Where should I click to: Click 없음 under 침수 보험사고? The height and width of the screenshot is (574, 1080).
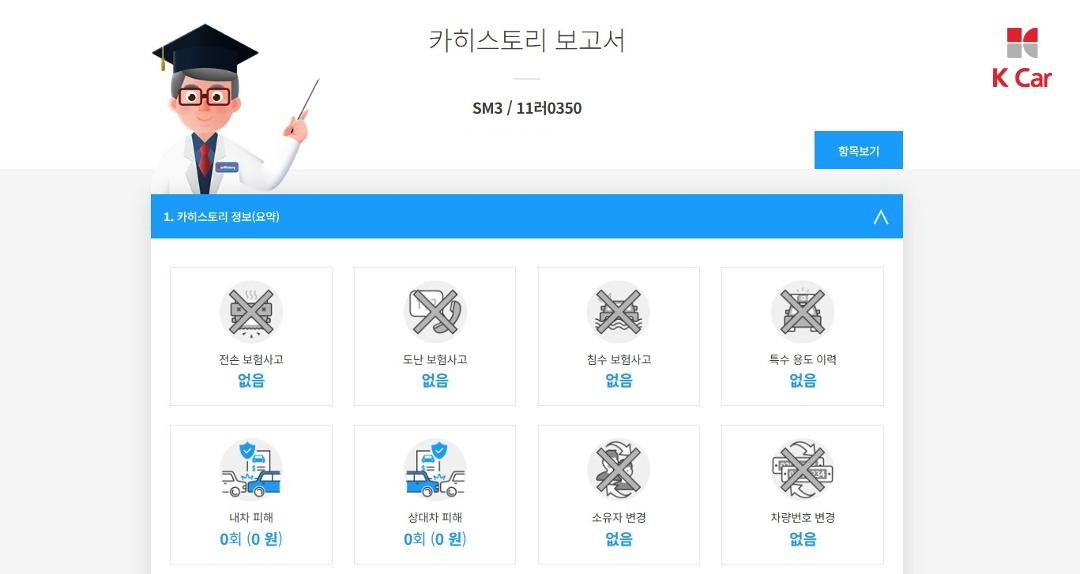point(619,380)
